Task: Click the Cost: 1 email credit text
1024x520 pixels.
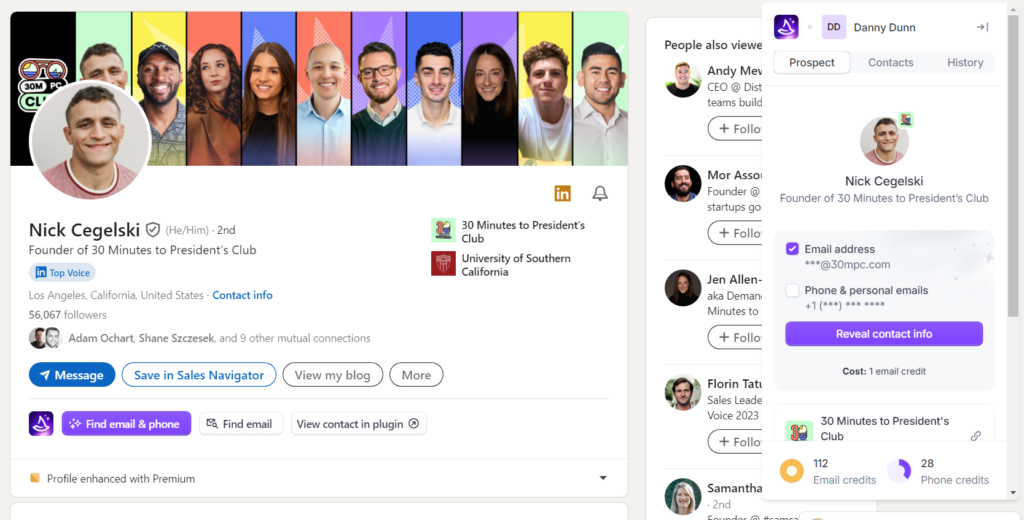Action: click(884, 371)
